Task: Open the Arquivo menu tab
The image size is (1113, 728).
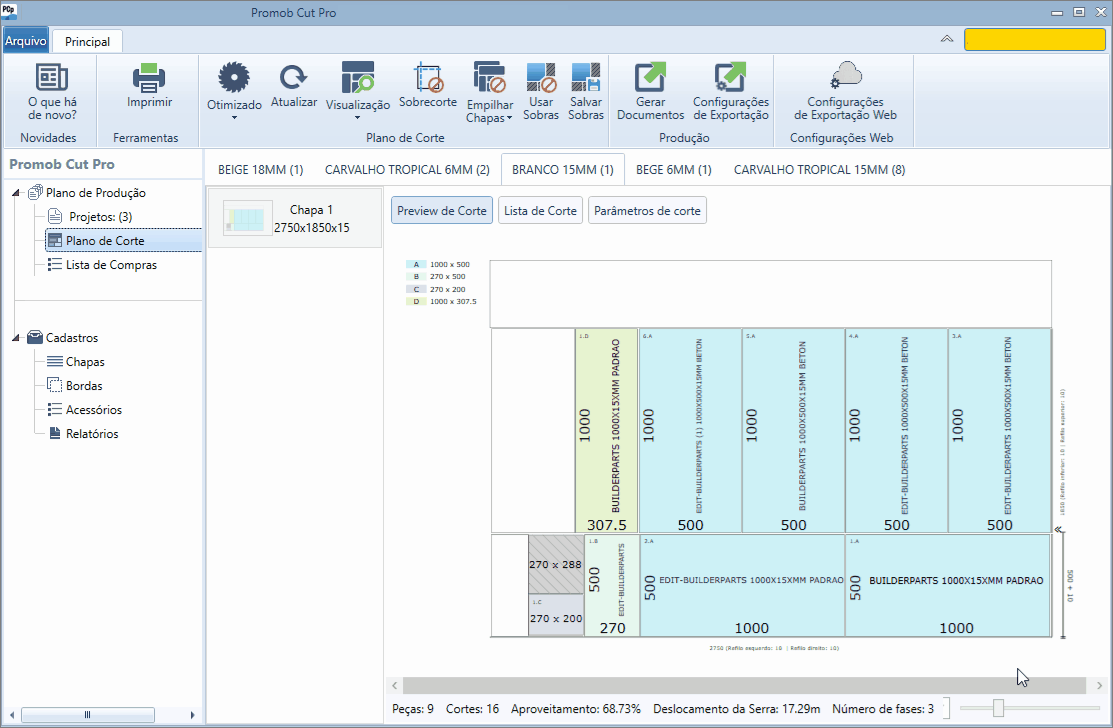Action: (x=26, y=41)
